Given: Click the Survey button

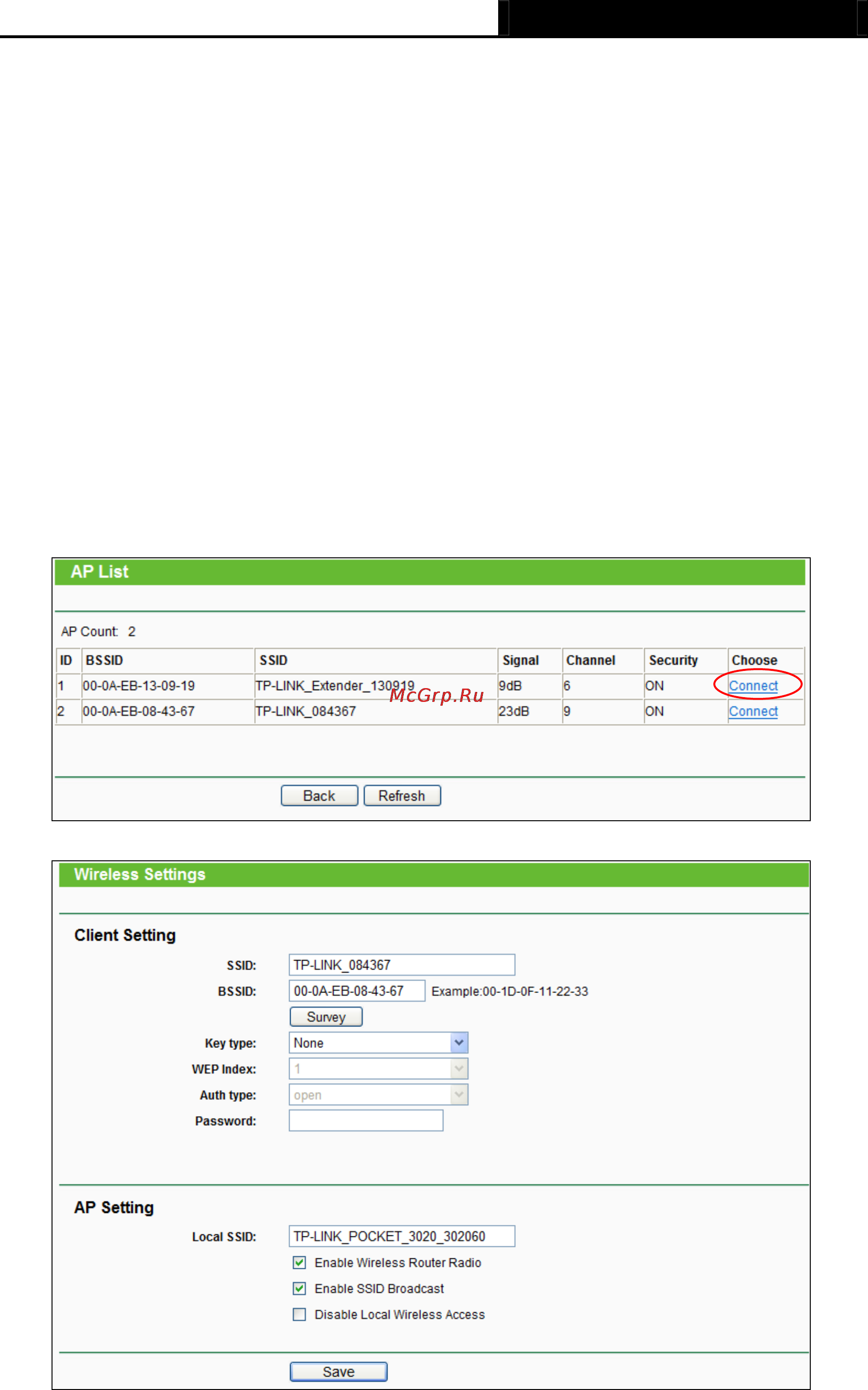Looking at the screenshot, I should tap(326, 1017).
